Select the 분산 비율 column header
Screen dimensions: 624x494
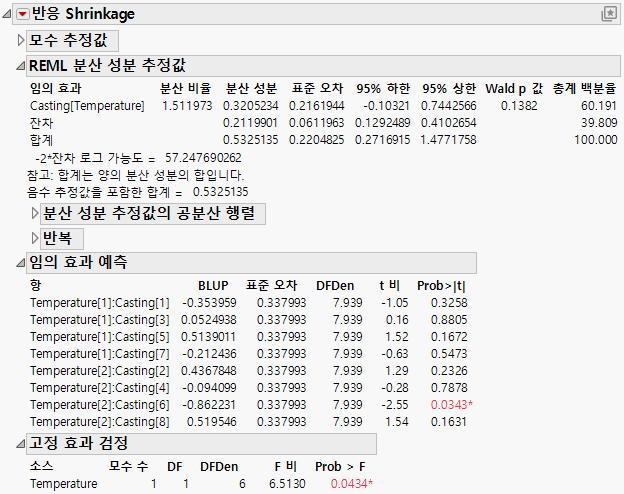(185, 88)
